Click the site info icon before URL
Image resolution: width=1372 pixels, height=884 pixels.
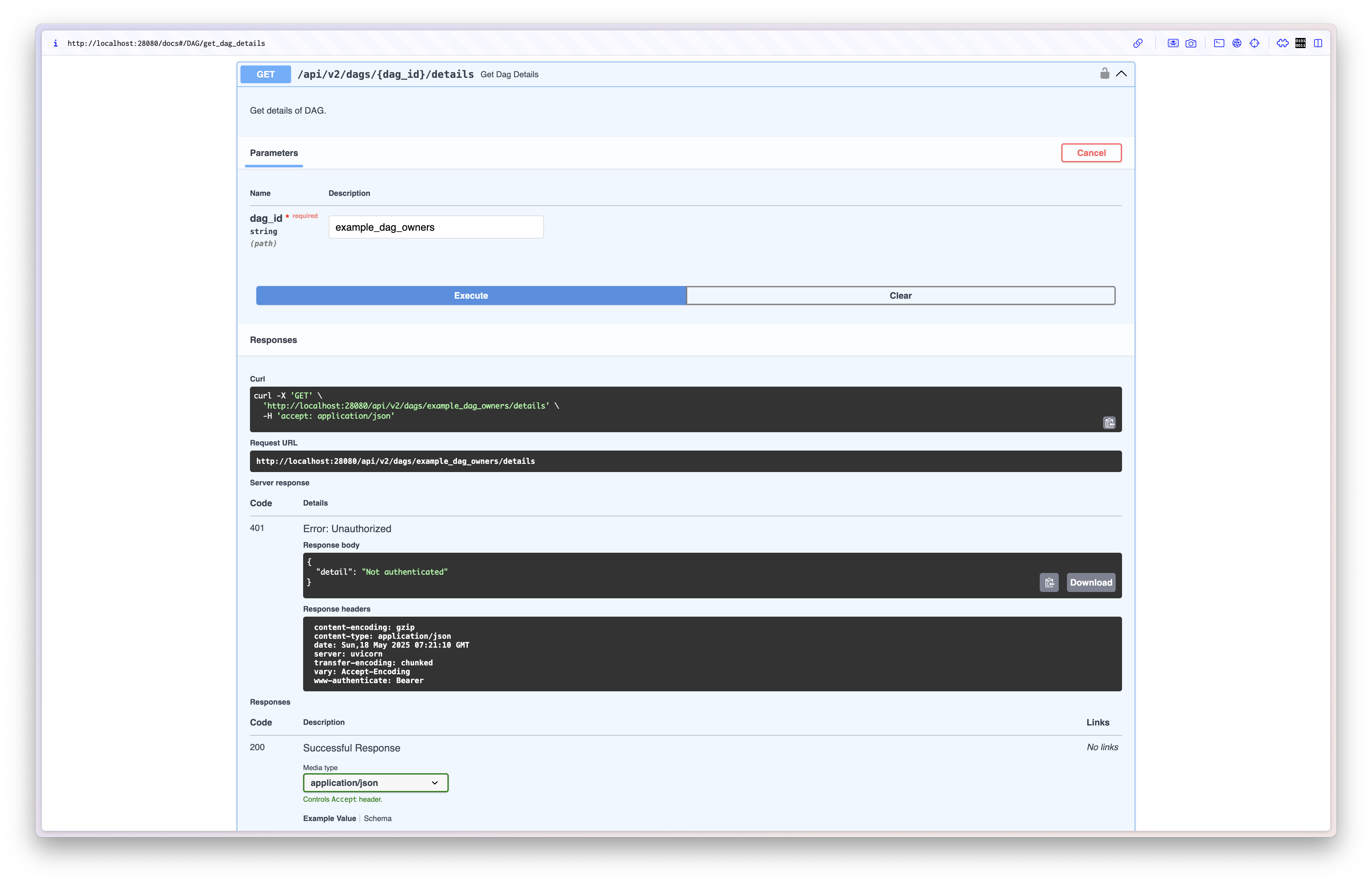coord(55,43)
